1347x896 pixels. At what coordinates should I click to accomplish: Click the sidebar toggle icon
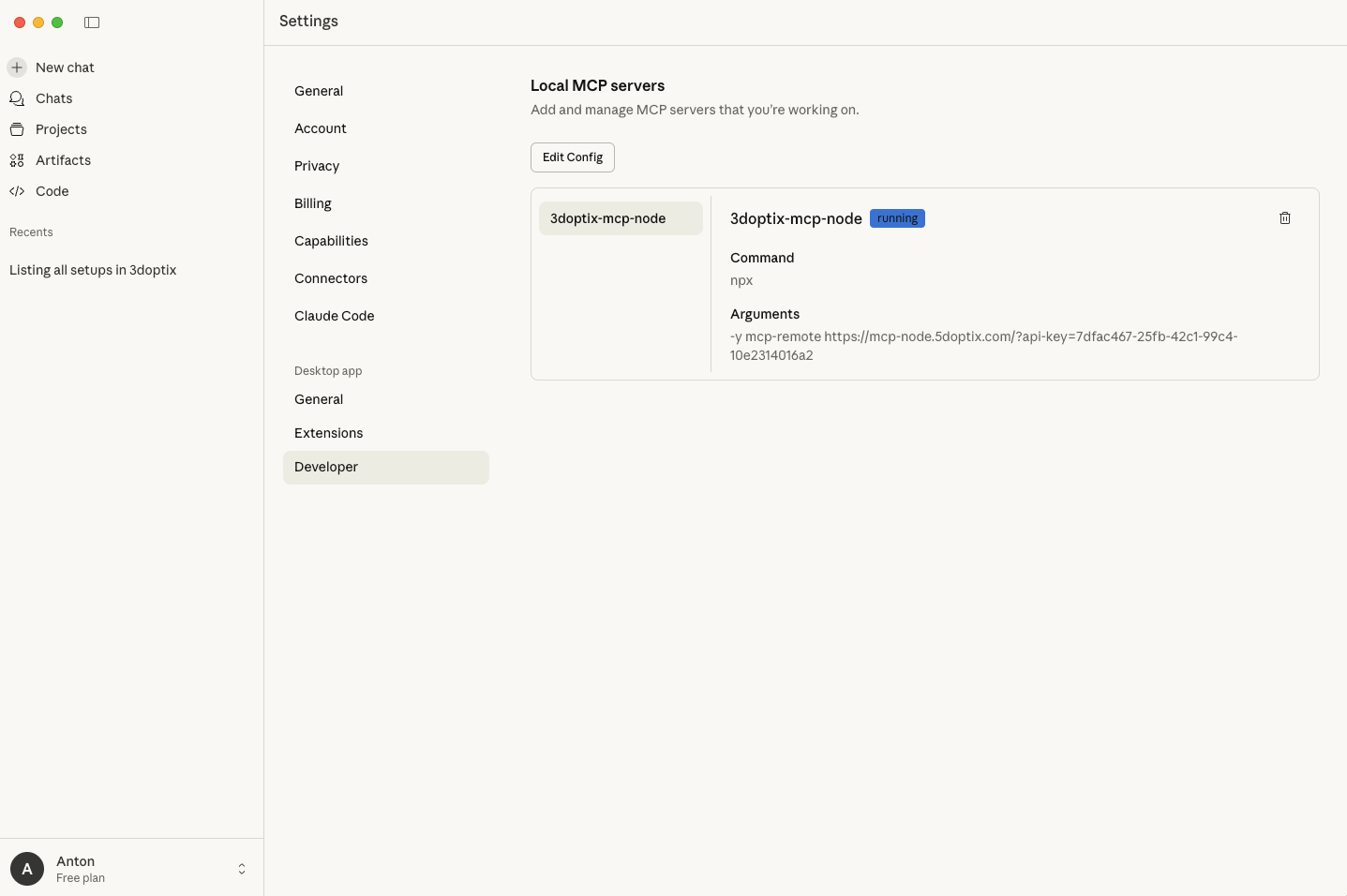(x=92, y=22)
